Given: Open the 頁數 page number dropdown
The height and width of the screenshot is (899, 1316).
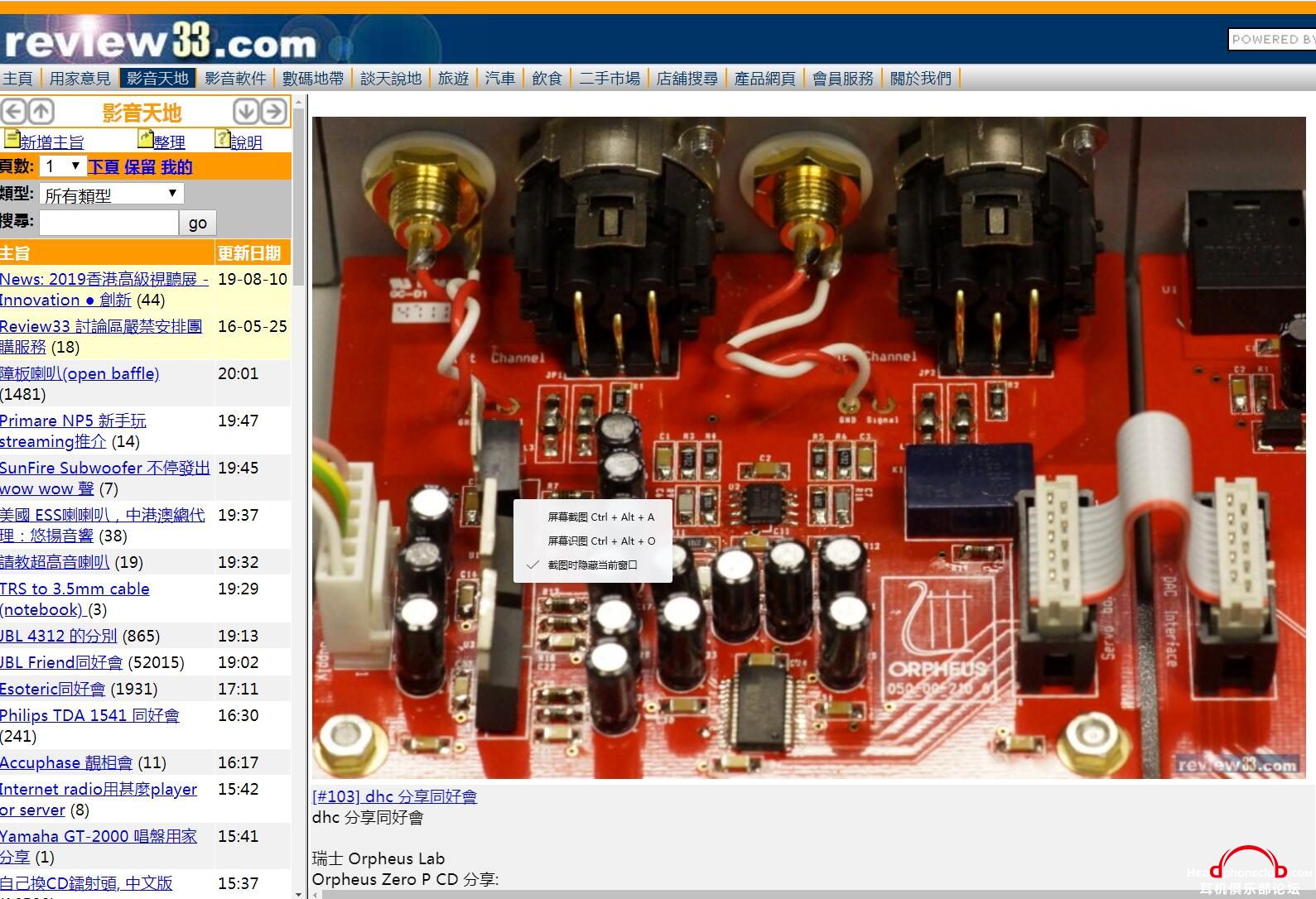Looking at the screenshot, I should pos(62,166).
